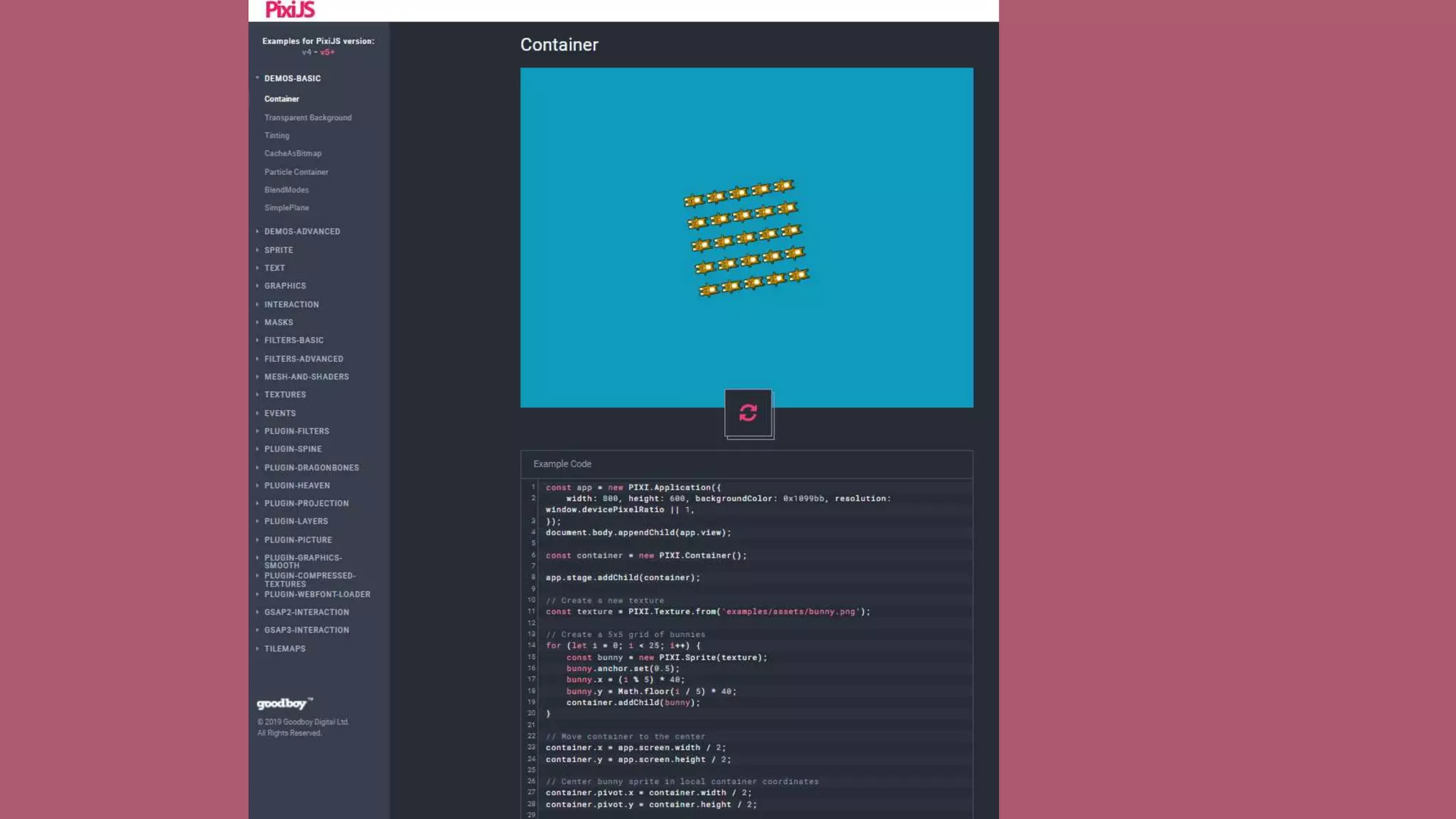Click the PixiJS logo

click(289, 10)
